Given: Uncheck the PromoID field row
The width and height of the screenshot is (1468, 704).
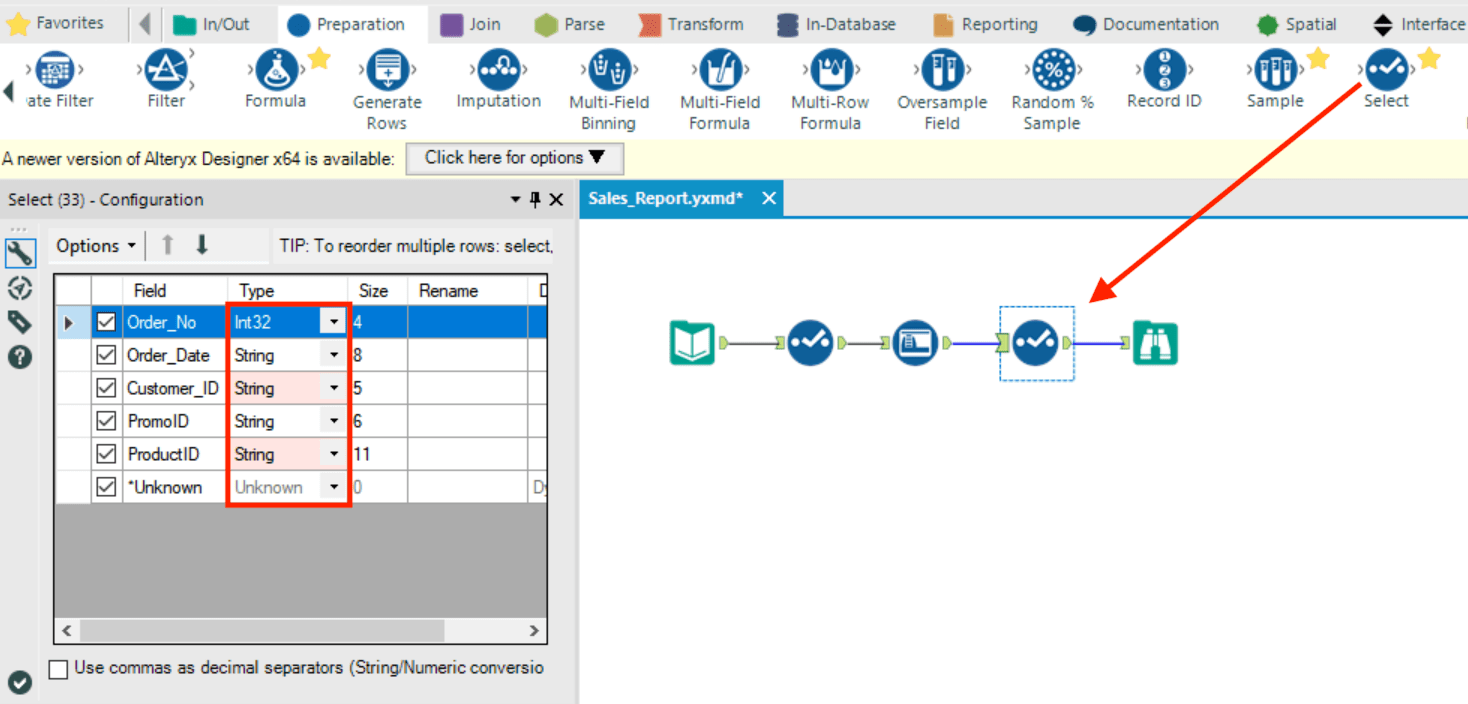Looking at the screenshot, I should click(106, 420).
